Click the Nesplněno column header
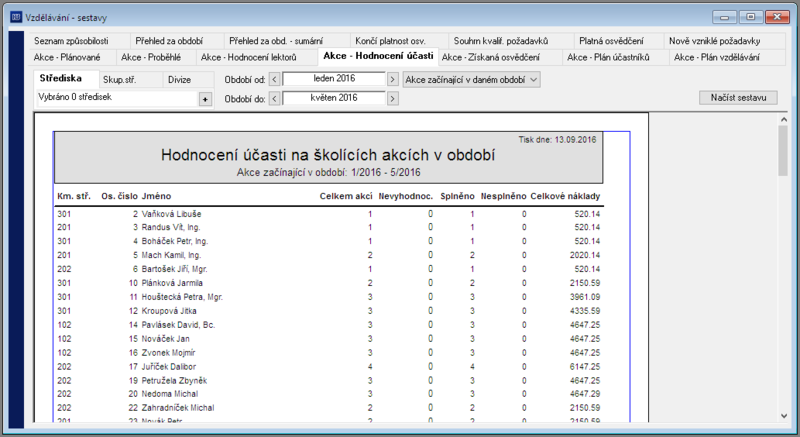The image size is (800, 437). (x=503, y=196)
